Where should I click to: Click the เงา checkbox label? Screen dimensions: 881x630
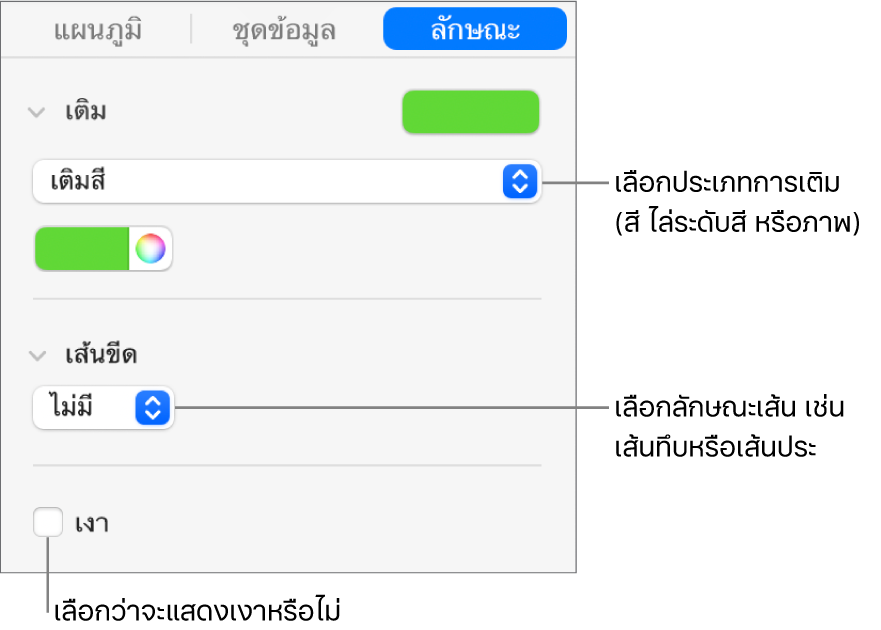pyautogui.click(x=91, y=524)
